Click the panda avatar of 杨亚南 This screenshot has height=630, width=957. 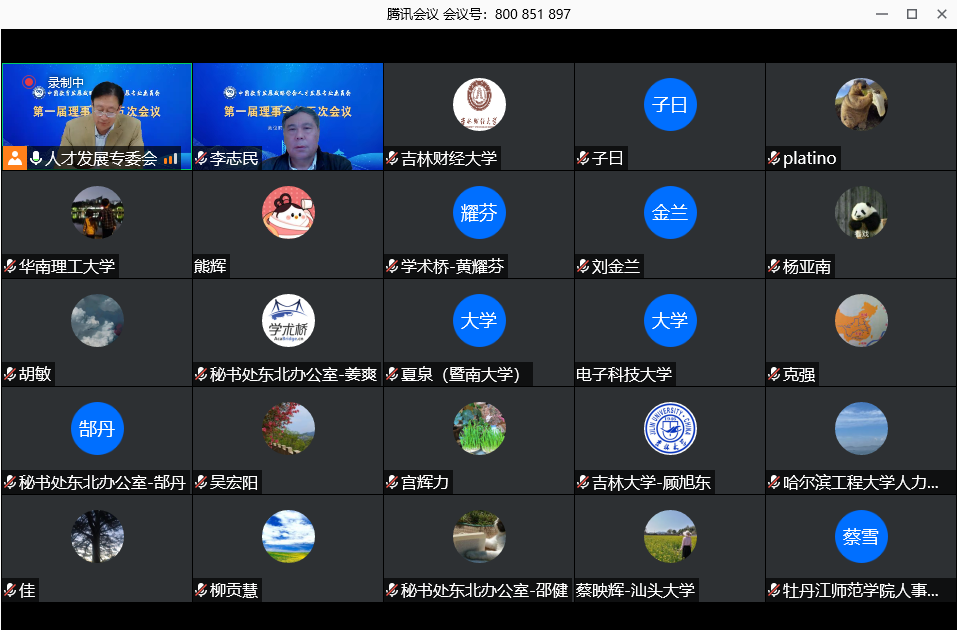(x=861, y=212)
